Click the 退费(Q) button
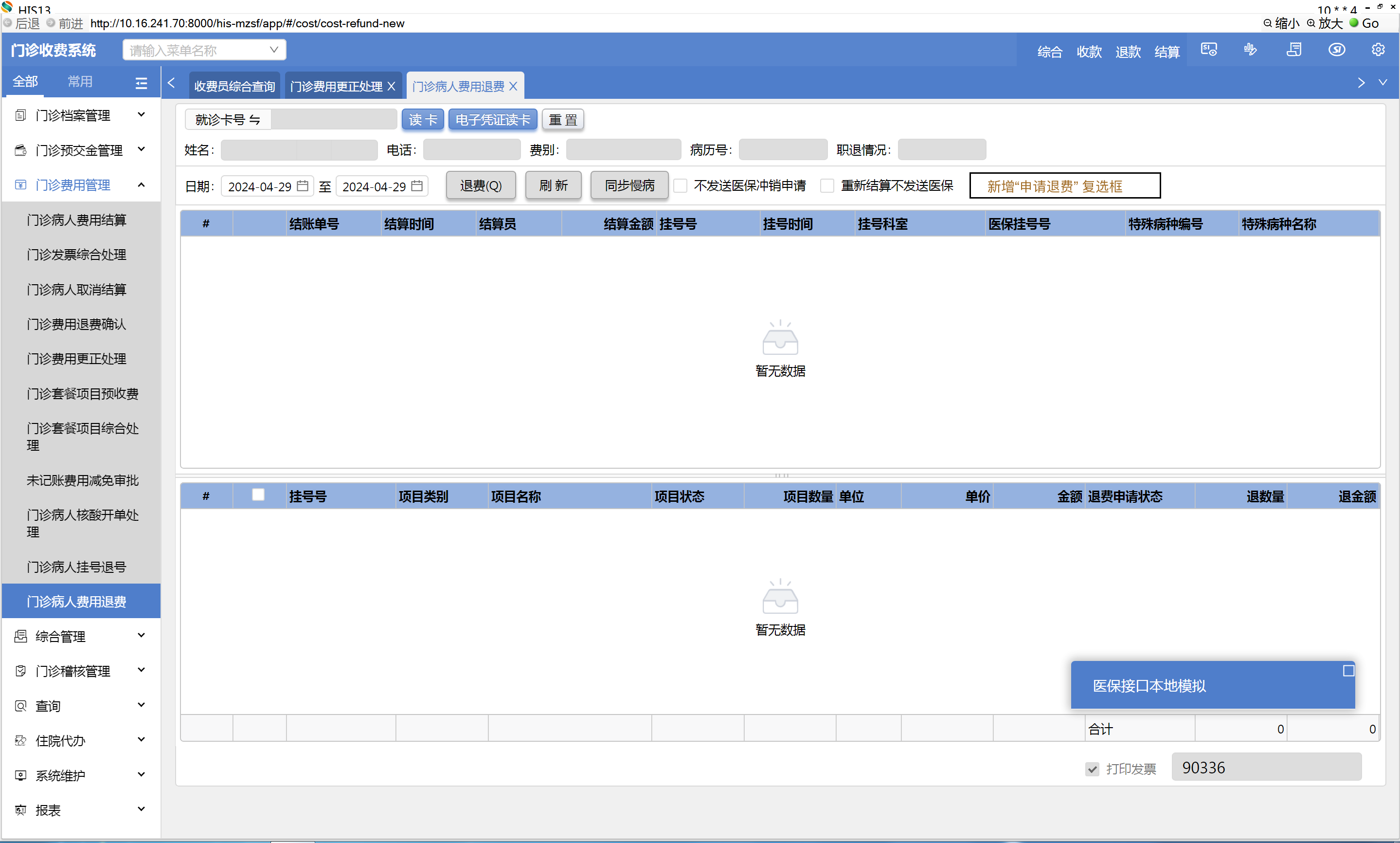The image size is (1400, 843). [481, 186]
